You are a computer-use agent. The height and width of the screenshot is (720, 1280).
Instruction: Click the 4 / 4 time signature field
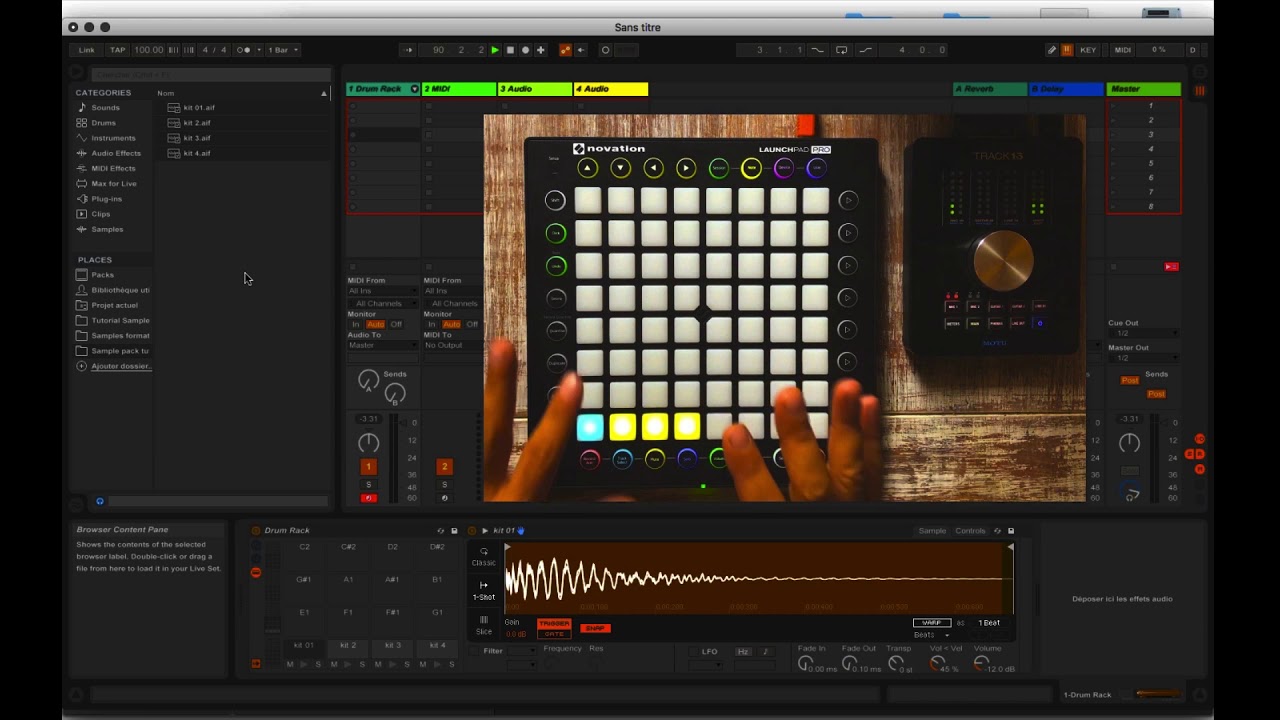(x=214, y=50)
